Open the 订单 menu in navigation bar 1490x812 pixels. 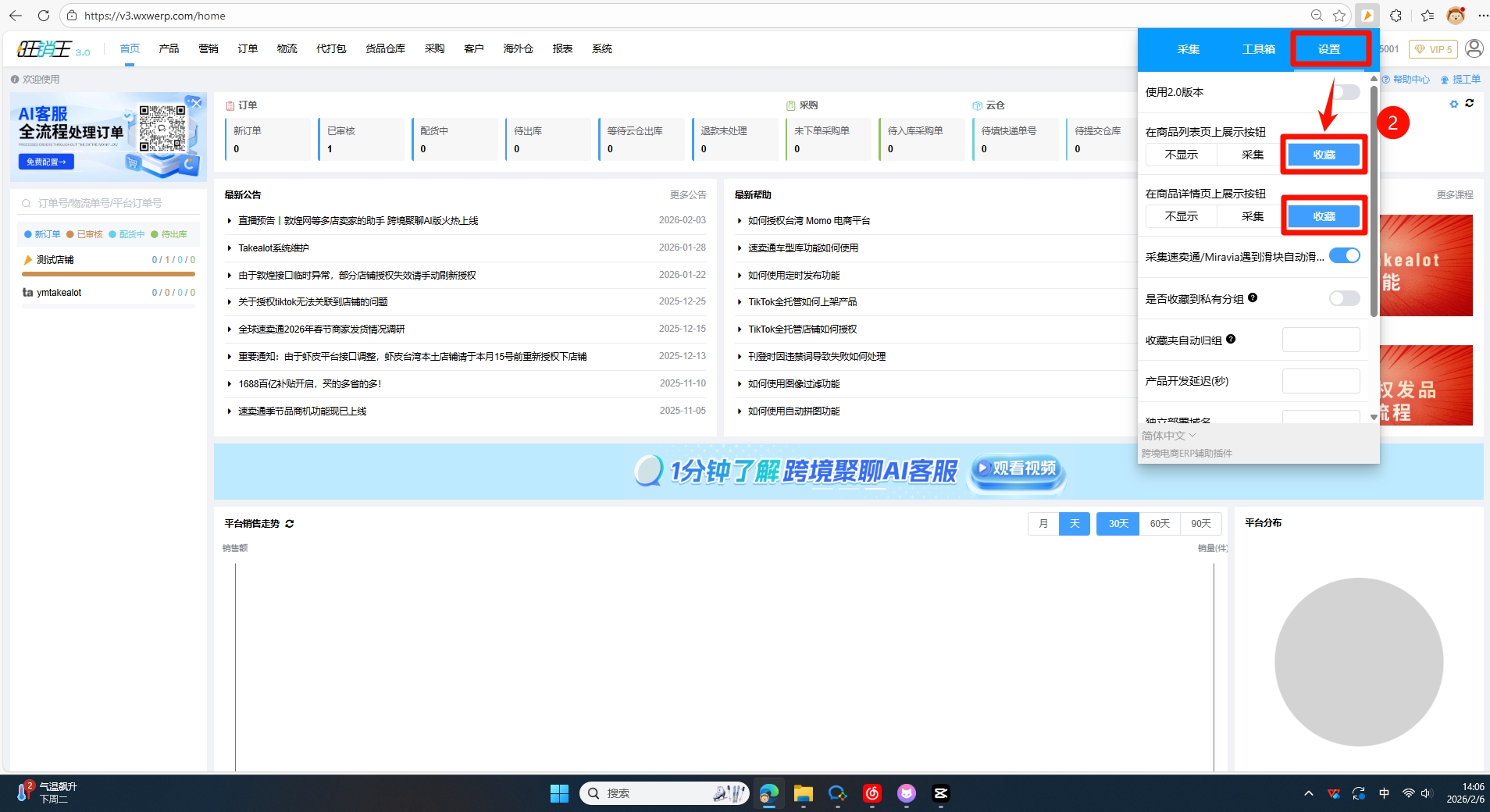click(248, 48)
